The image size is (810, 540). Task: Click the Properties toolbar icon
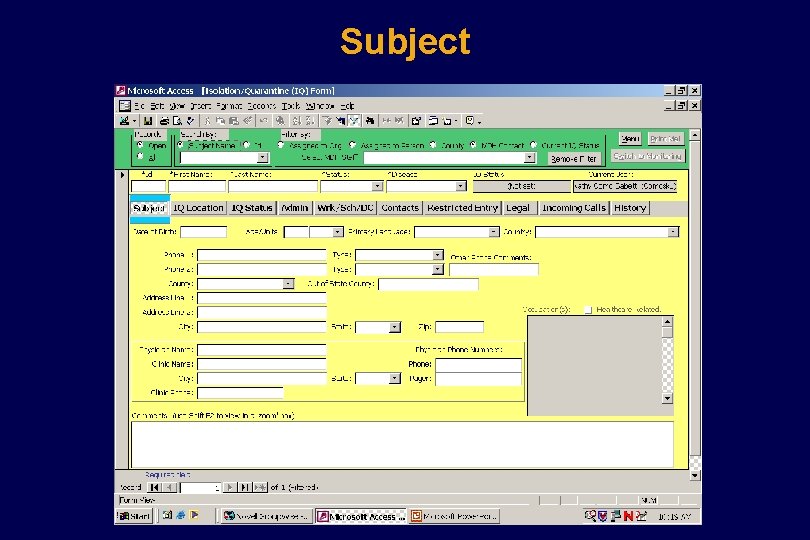[416, 121]
